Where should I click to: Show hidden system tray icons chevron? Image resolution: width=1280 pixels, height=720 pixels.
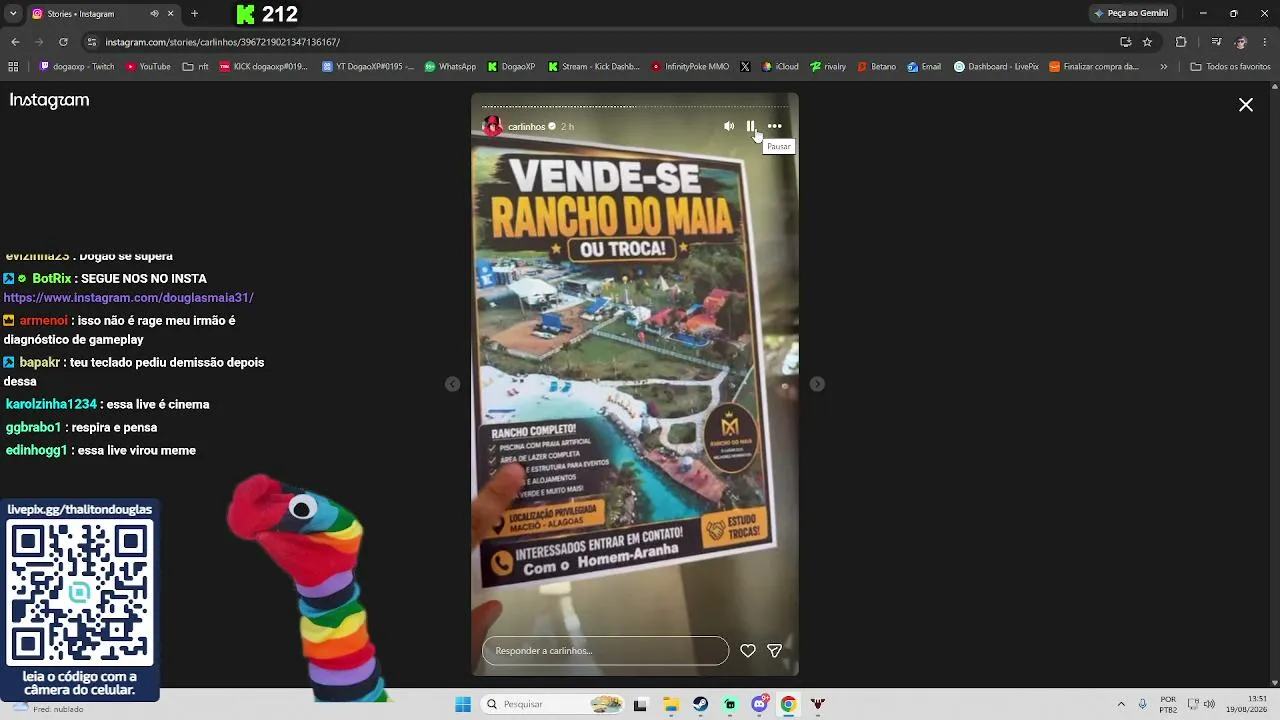pos(1121,704)
